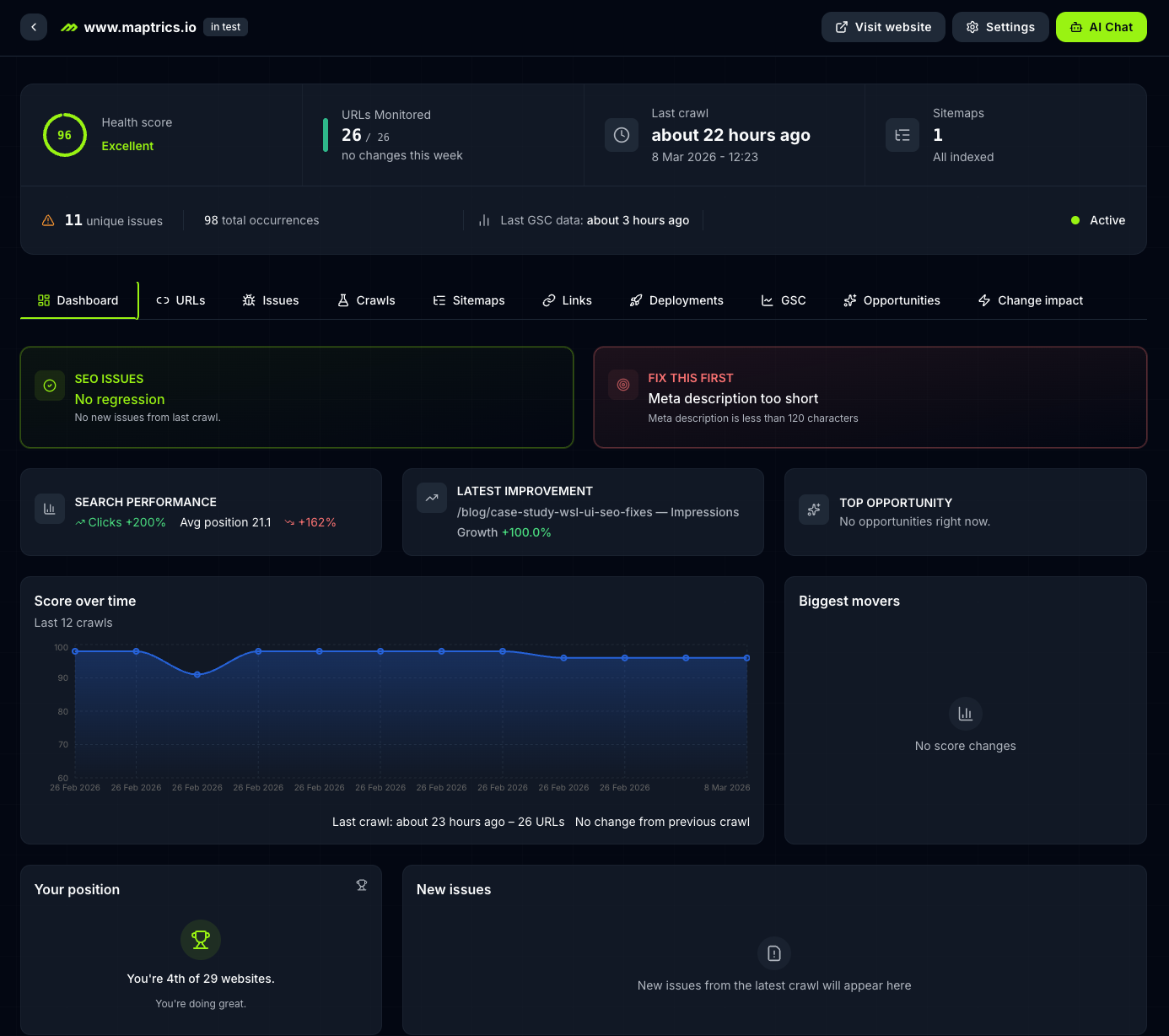This screenshot has width=1169, height=1036.
Task: Click the gear icon in Settings button
Action: 972,27
